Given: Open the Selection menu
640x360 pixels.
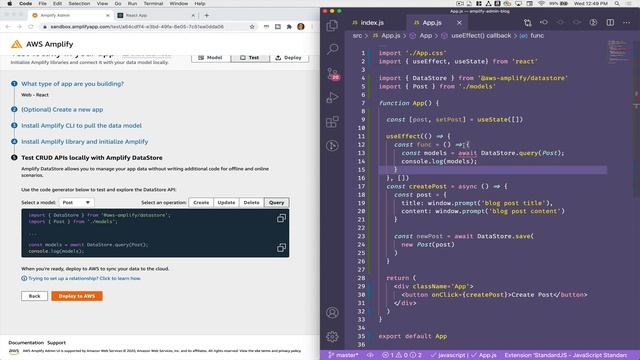Looking at the screenshot, I should click(79, 3).
